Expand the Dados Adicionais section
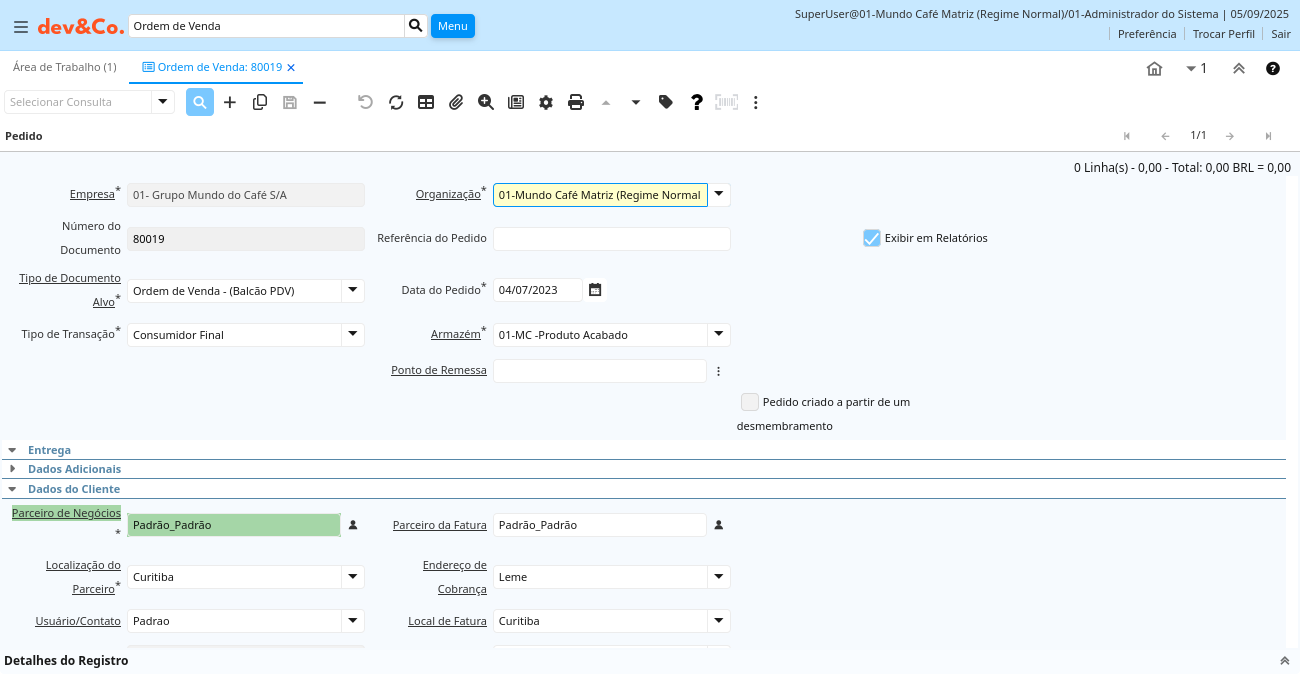Screen dimensions: 1300x674 (x=74, y=469)
